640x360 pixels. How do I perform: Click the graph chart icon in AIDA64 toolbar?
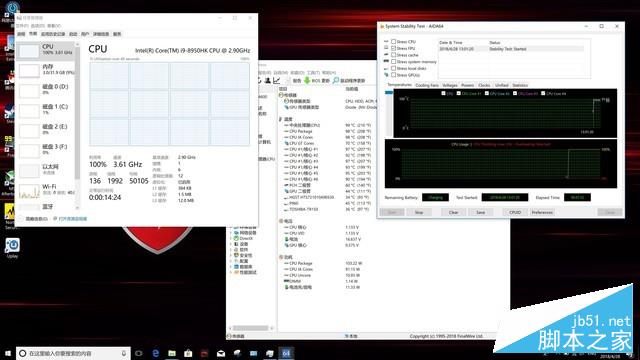tap(277, 80)
